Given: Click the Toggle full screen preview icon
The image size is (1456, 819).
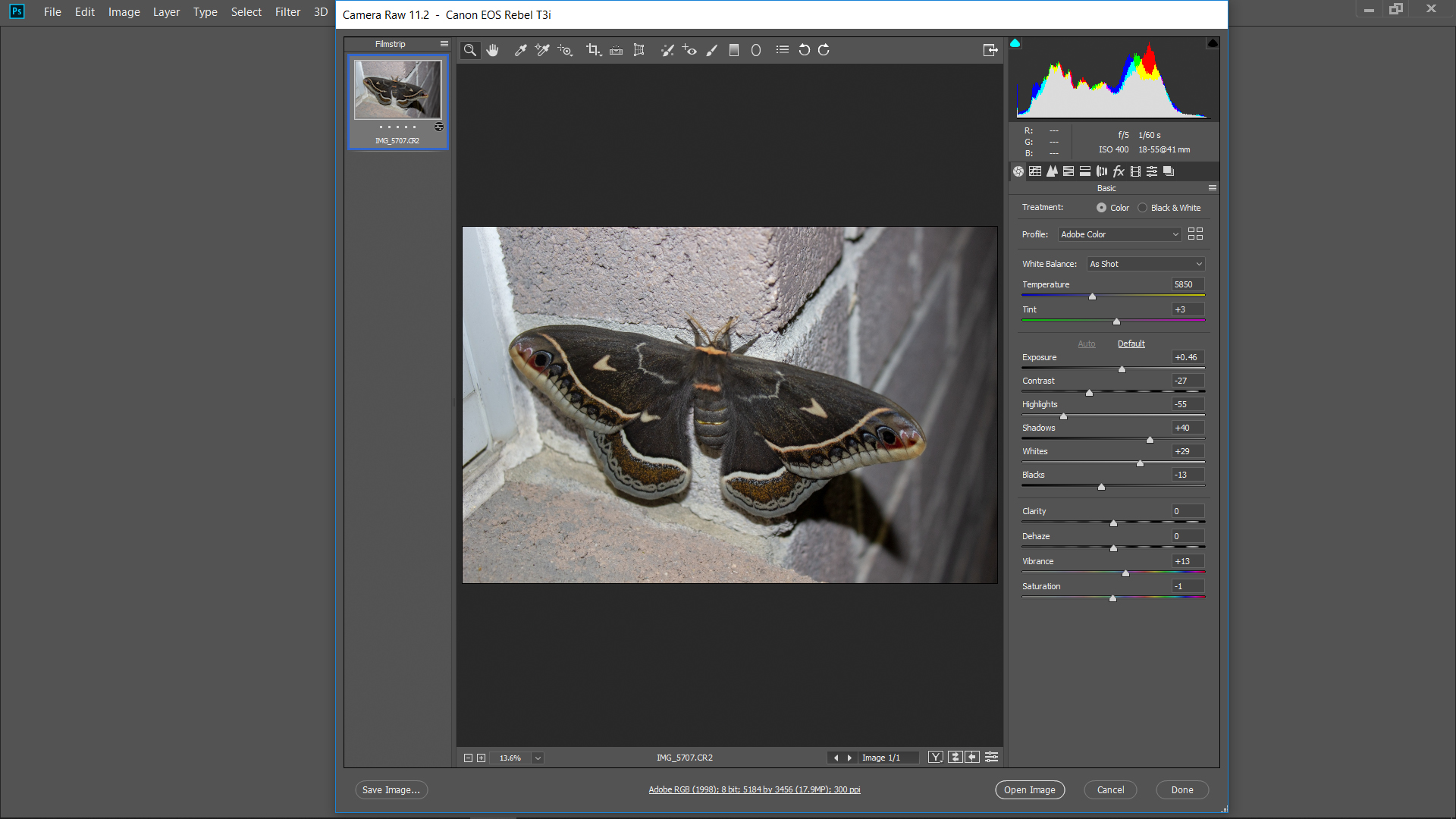Looking at the screenshot, I should tap(989, 50).
